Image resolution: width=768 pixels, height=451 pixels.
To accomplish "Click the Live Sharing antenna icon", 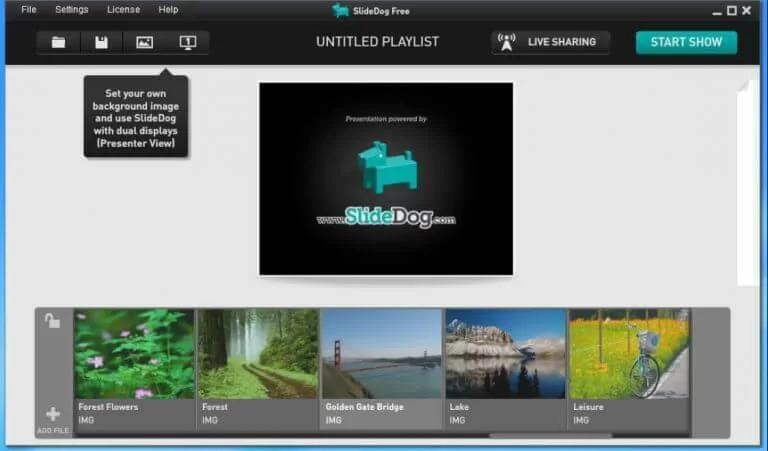I will click(507, 42).
